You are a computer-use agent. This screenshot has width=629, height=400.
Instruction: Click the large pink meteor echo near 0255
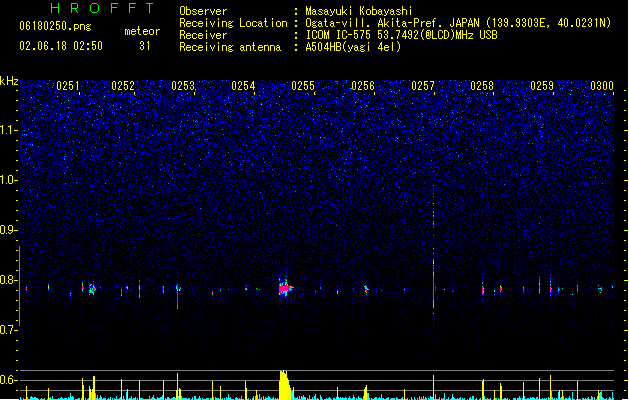285,288
